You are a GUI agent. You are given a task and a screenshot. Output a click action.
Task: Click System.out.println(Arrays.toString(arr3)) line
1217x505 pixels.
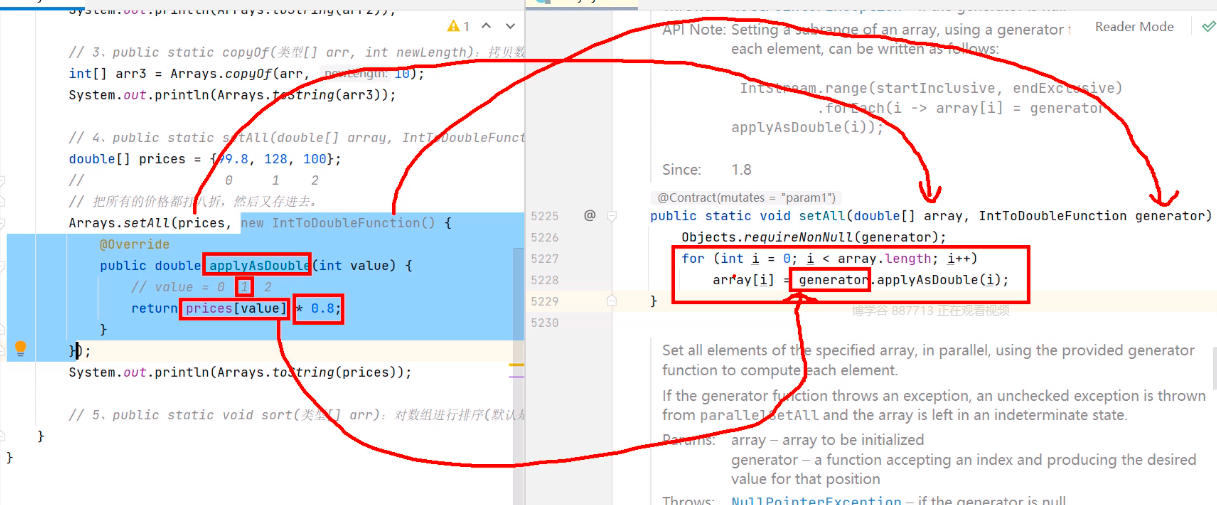pos(232,95)
